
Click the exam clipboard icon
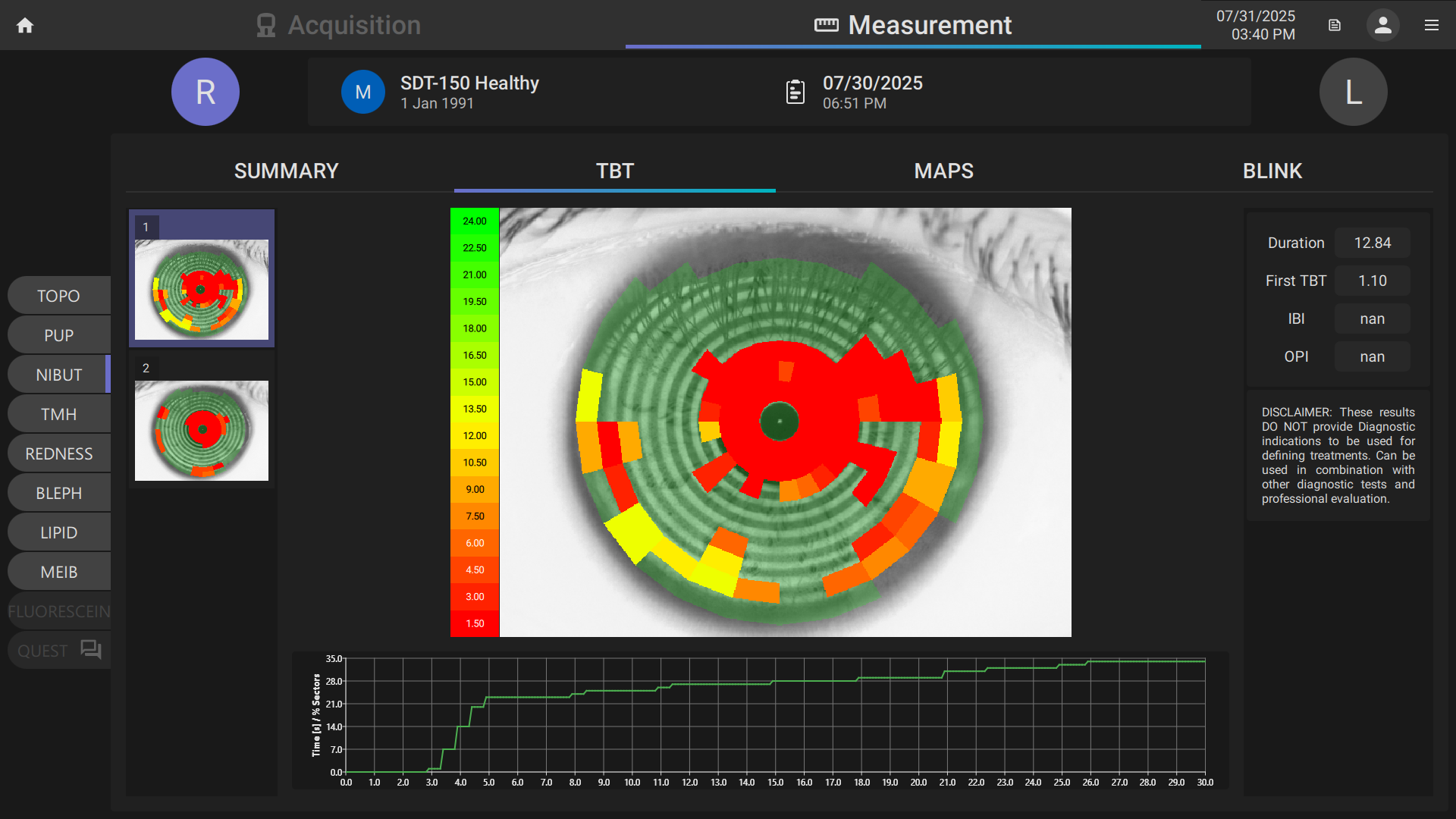tap(795, 92)
